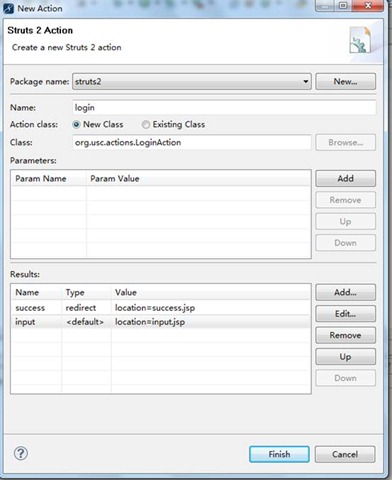Select the success result row

click(161, 308)
